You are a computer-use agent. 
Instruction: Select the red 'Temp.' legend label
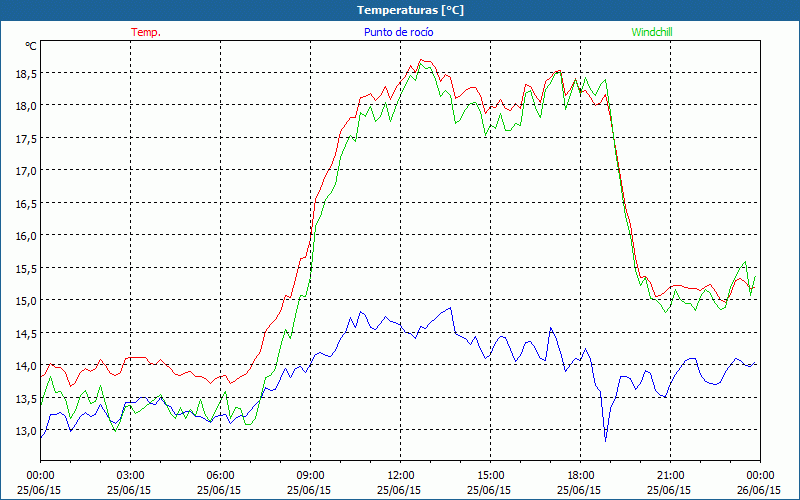(x=146, y=32)
